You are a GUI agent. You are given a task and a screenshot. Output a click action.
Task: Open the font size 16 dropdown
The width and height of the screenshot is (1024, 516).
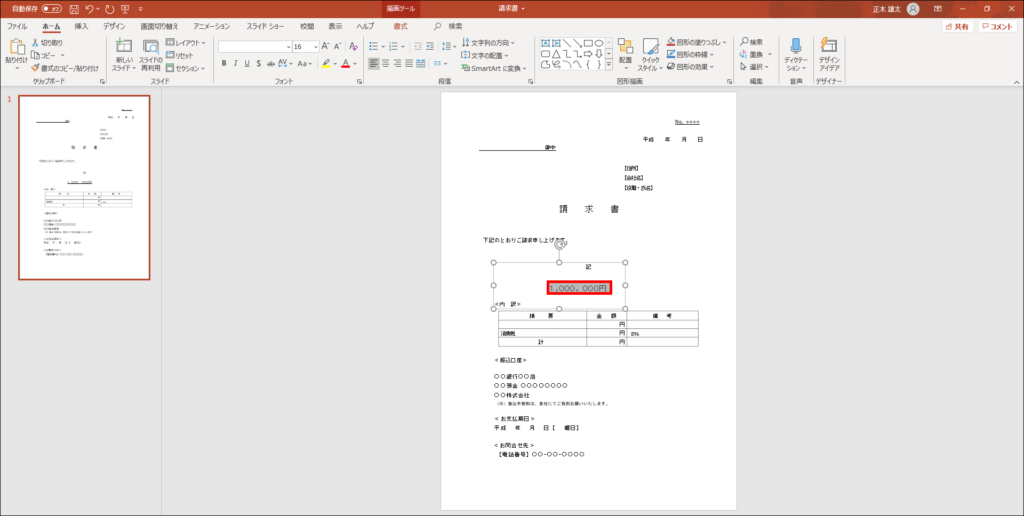(316, 46)
